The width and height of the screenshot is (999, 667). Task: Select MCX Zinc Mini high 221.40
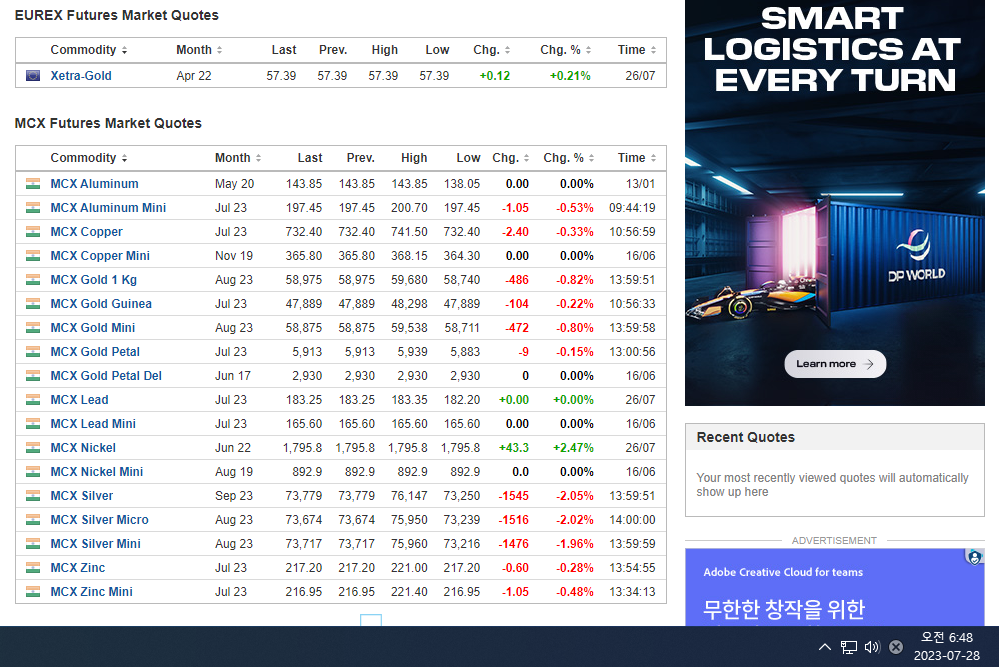tap(409, 592)
